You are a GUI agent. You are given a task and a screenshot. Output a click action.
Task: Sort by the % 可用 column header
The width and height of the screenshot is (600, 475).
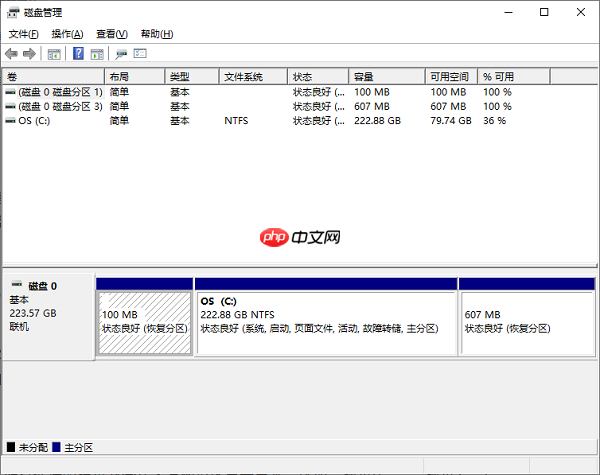(514, 77)
